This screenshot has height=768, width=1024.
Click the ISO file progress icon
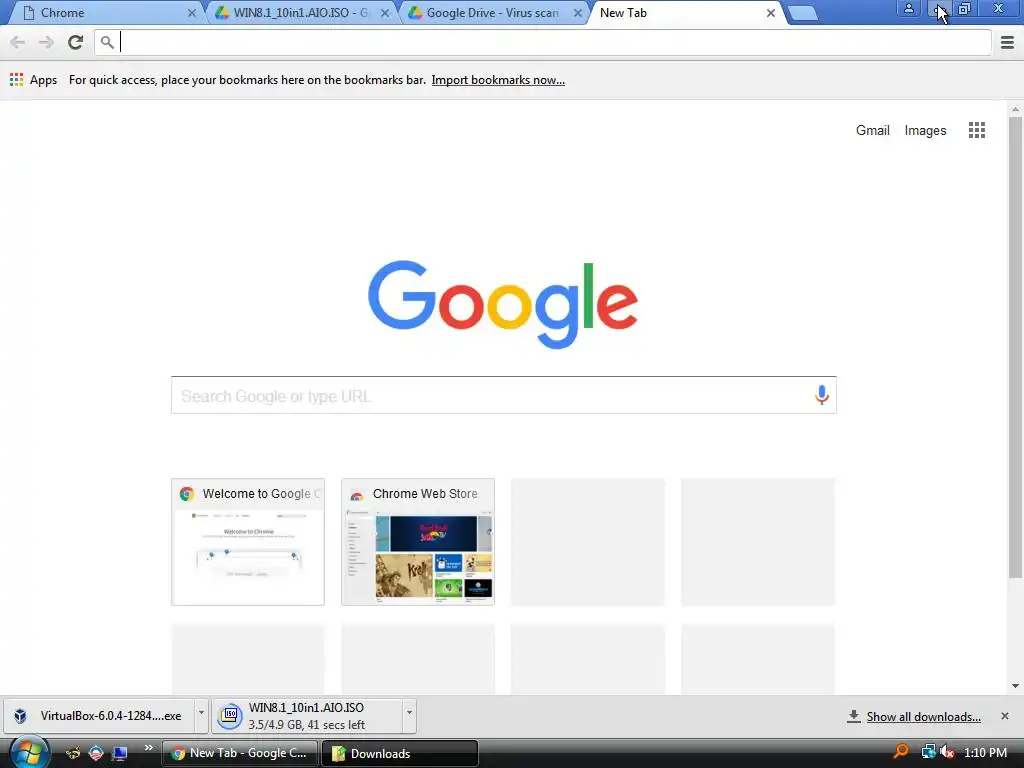(x=230, y=716)
